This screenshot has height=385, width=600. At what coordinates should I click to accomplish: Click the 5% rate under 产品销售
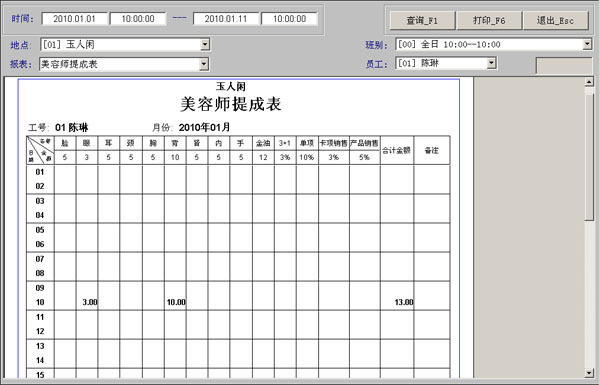click(x=364, y=157)
